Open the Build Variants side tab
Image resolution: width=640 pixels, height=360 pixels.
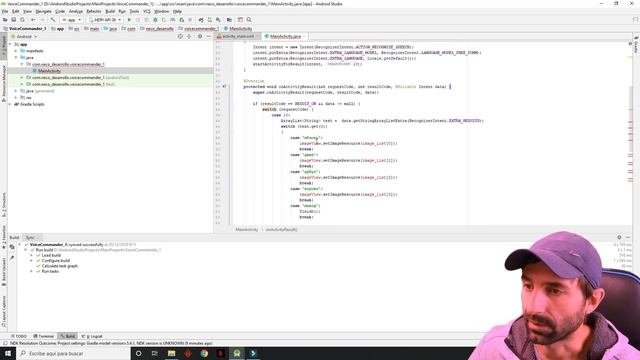click(4, 271)
